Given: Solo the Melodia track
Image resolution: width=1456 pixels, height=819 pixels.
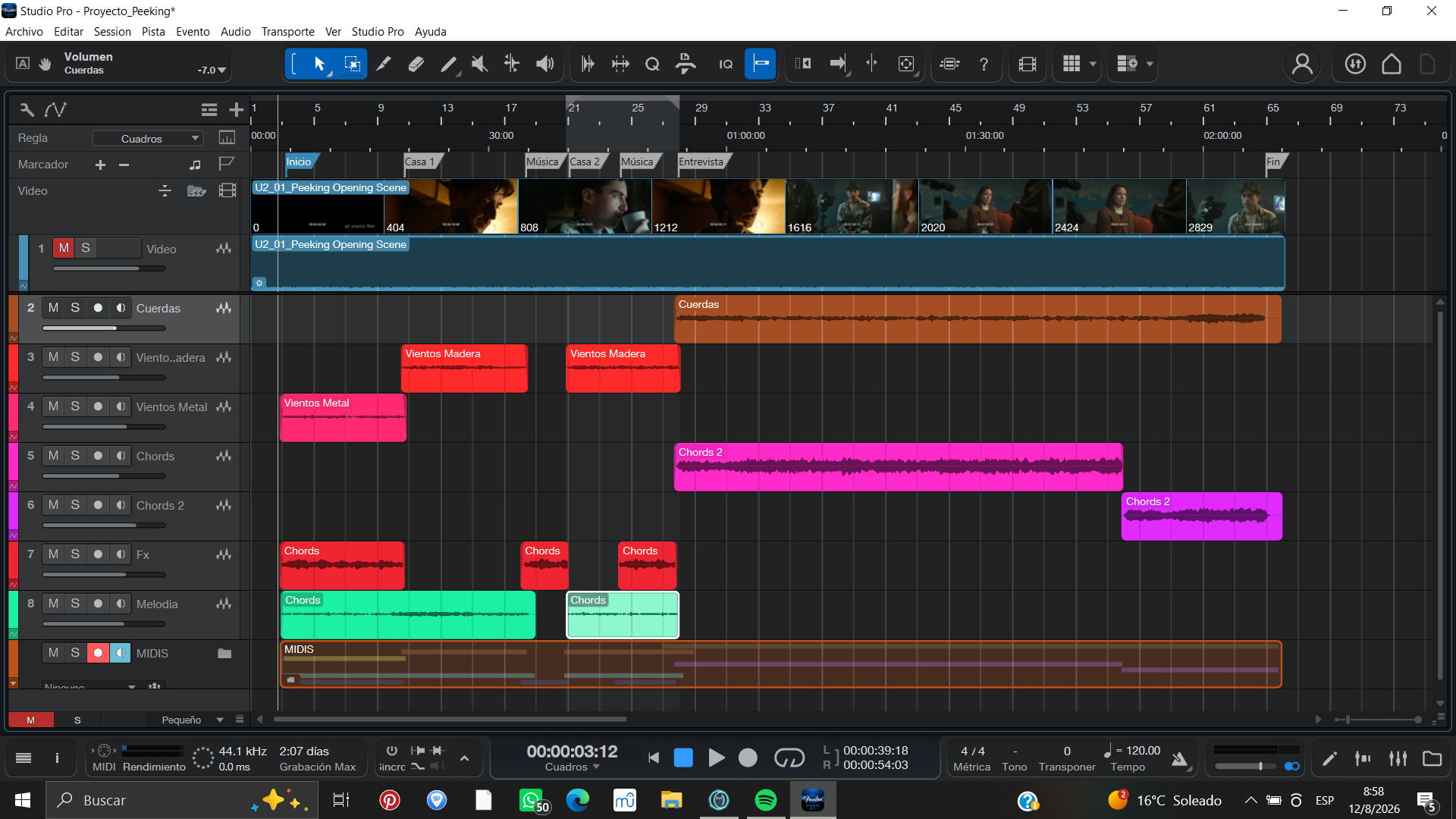Looking at the screenshot, I should coord(75,604).
